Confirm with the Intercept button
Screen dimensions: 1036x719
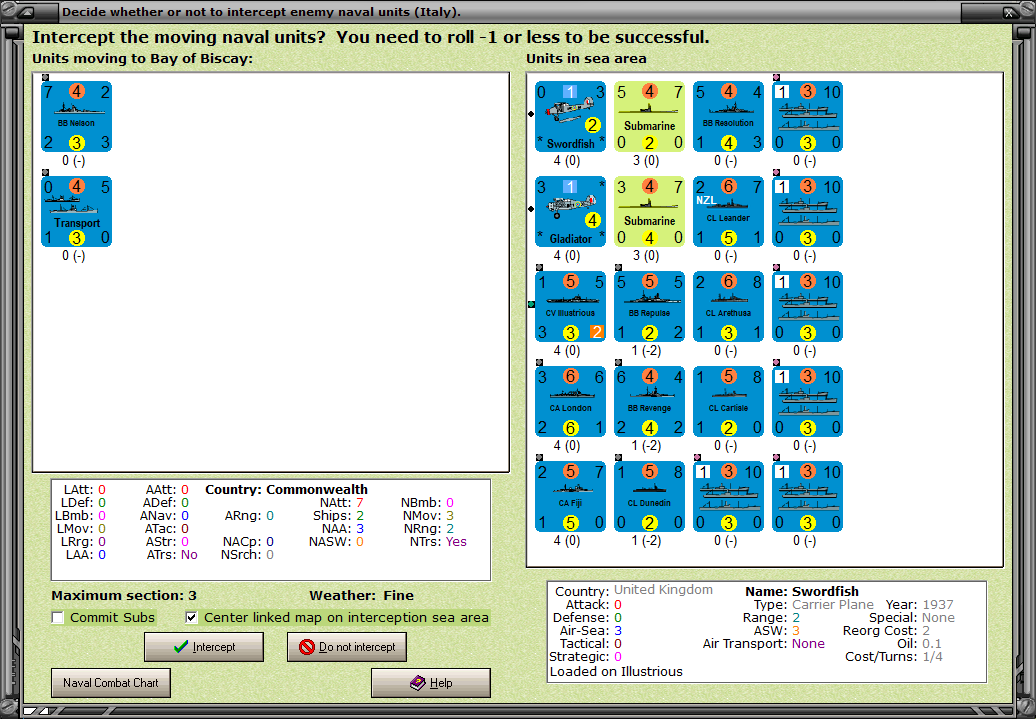(204, 647)
